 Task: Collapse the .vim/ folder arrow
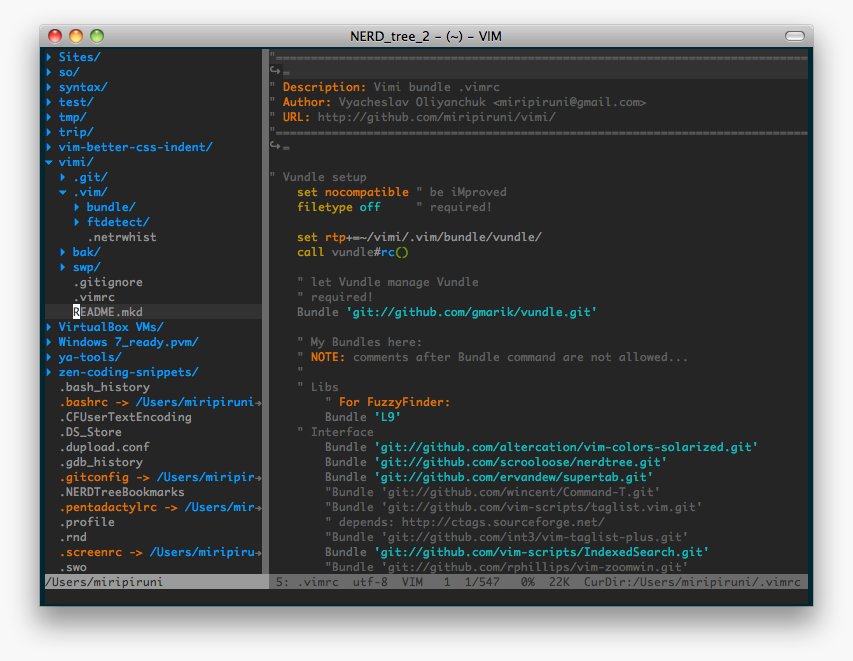coord(63,192)
